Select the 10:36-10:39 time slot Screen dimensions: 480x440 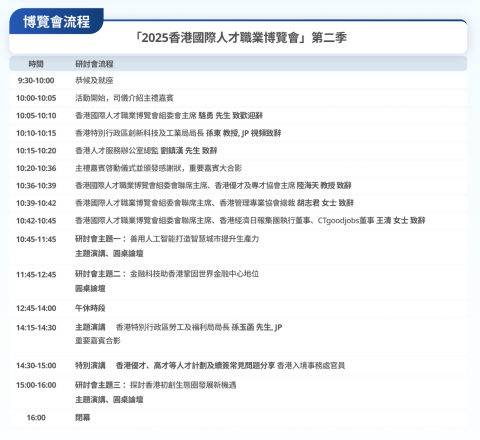tap(36, 186)
